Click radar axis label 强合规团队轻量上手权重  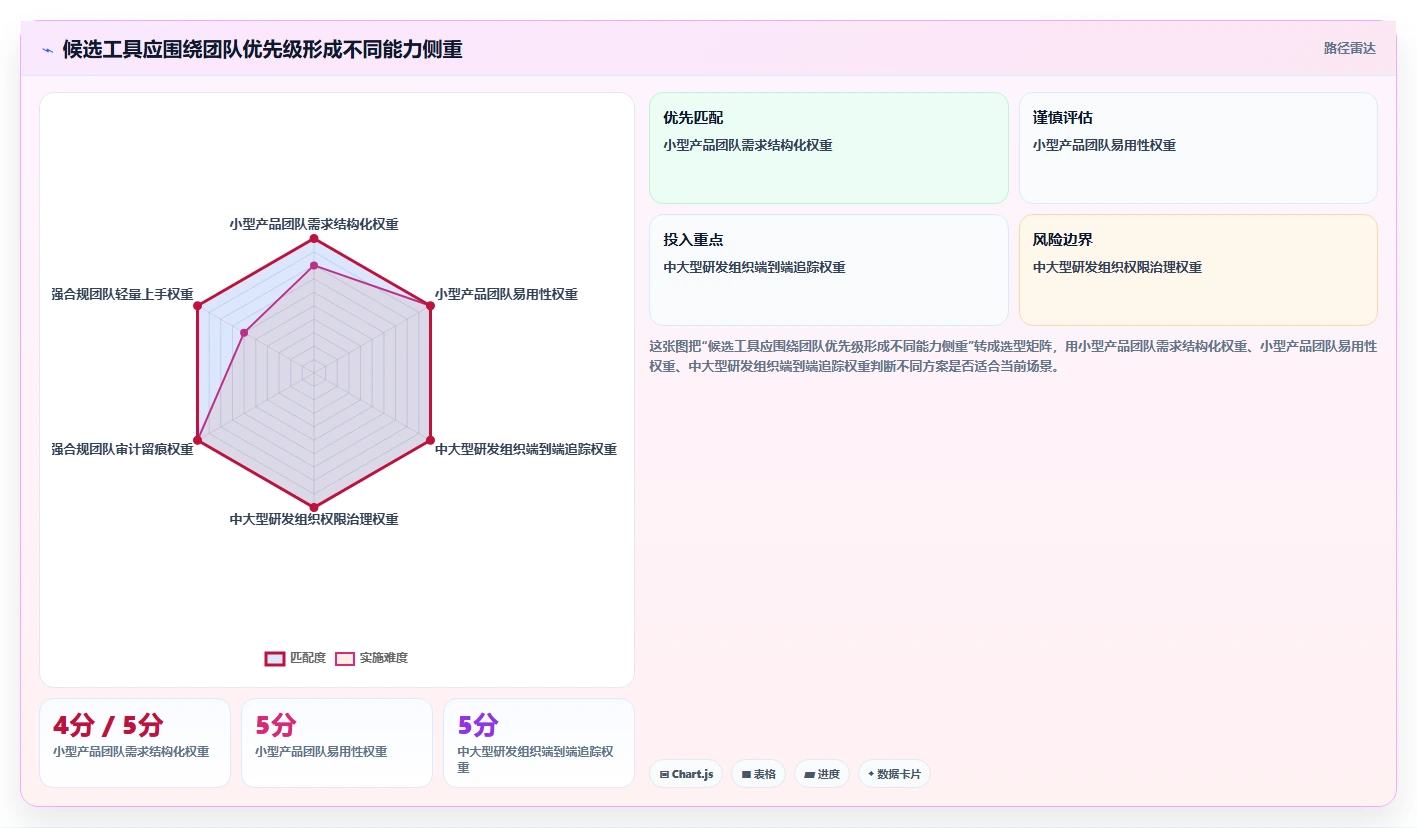coord(122,294)
